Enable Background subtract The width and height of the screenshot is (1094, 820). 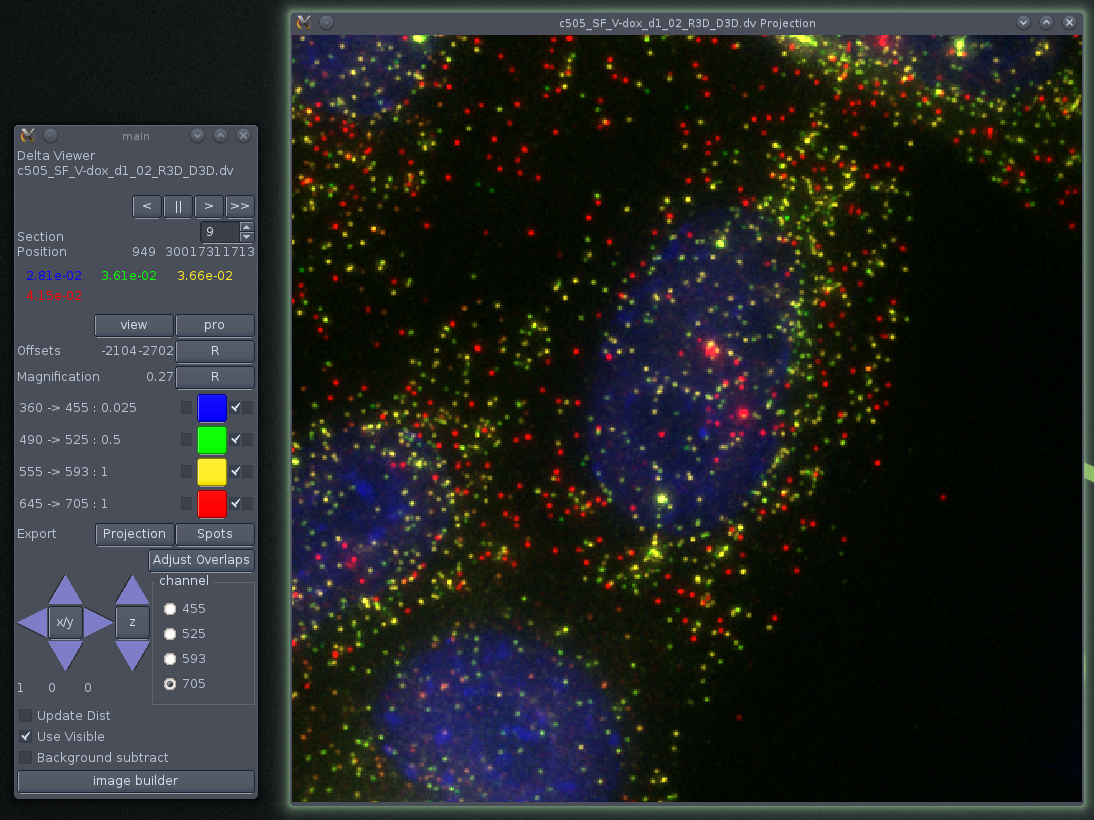pos(26,758)
